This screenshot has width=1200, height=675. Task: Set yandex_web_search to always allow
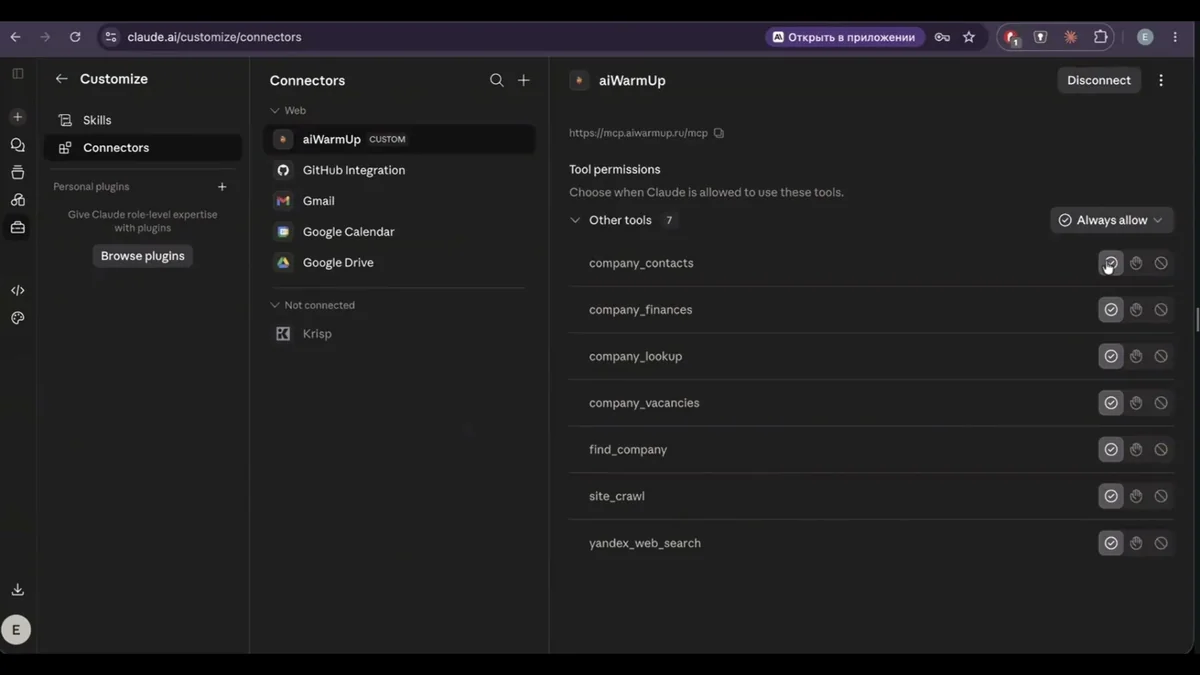point(1111,543)
